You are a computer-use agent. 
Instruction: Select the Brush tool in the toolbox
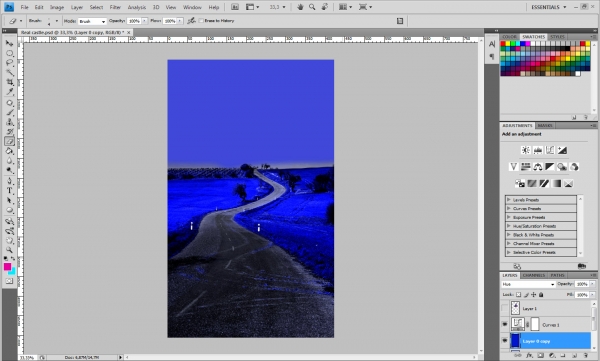(9, 113)
